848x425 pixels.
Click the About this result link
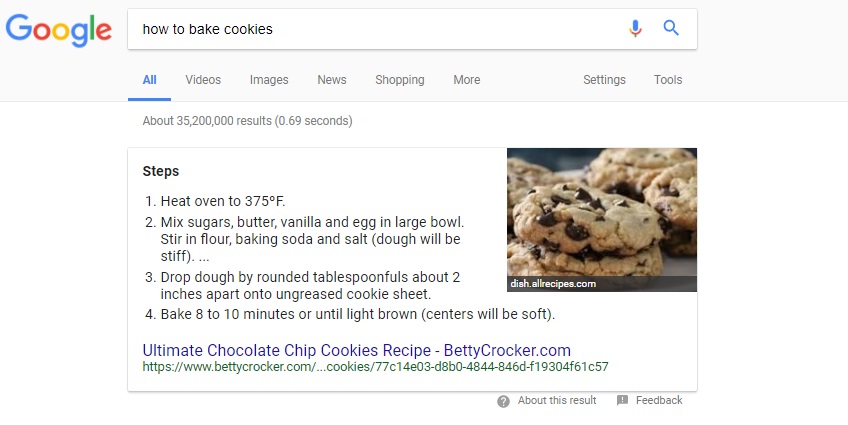click(x=557, y=400)
